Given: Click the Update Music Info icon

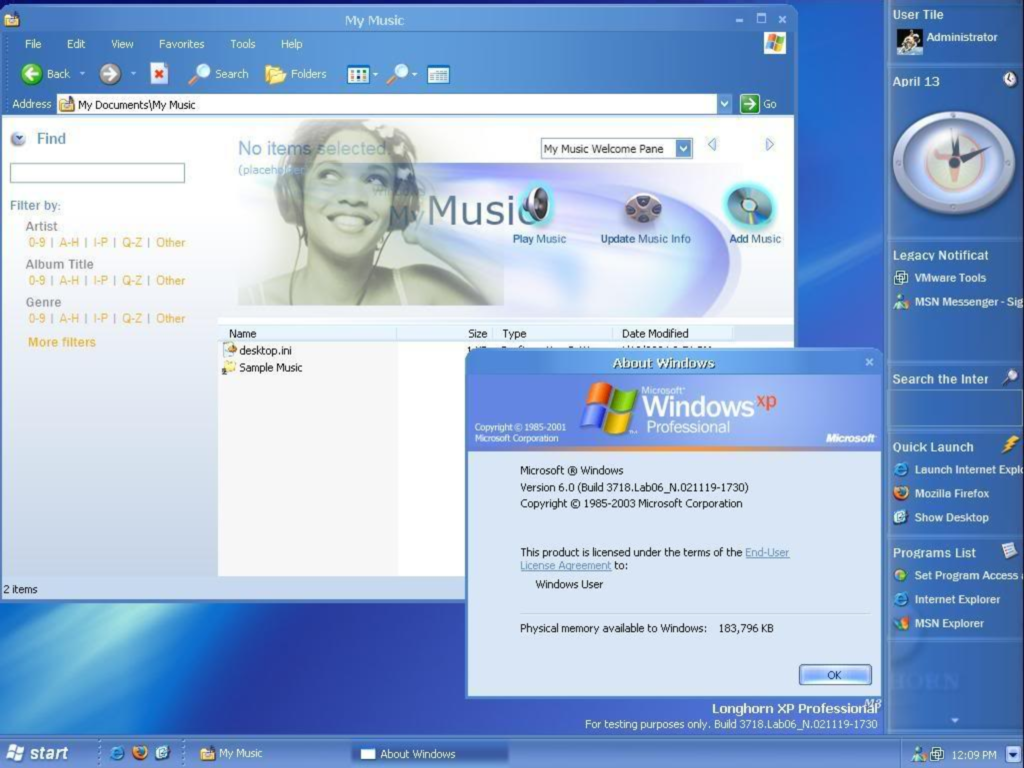Looking at the screenshot, I should tap(644, 210).
